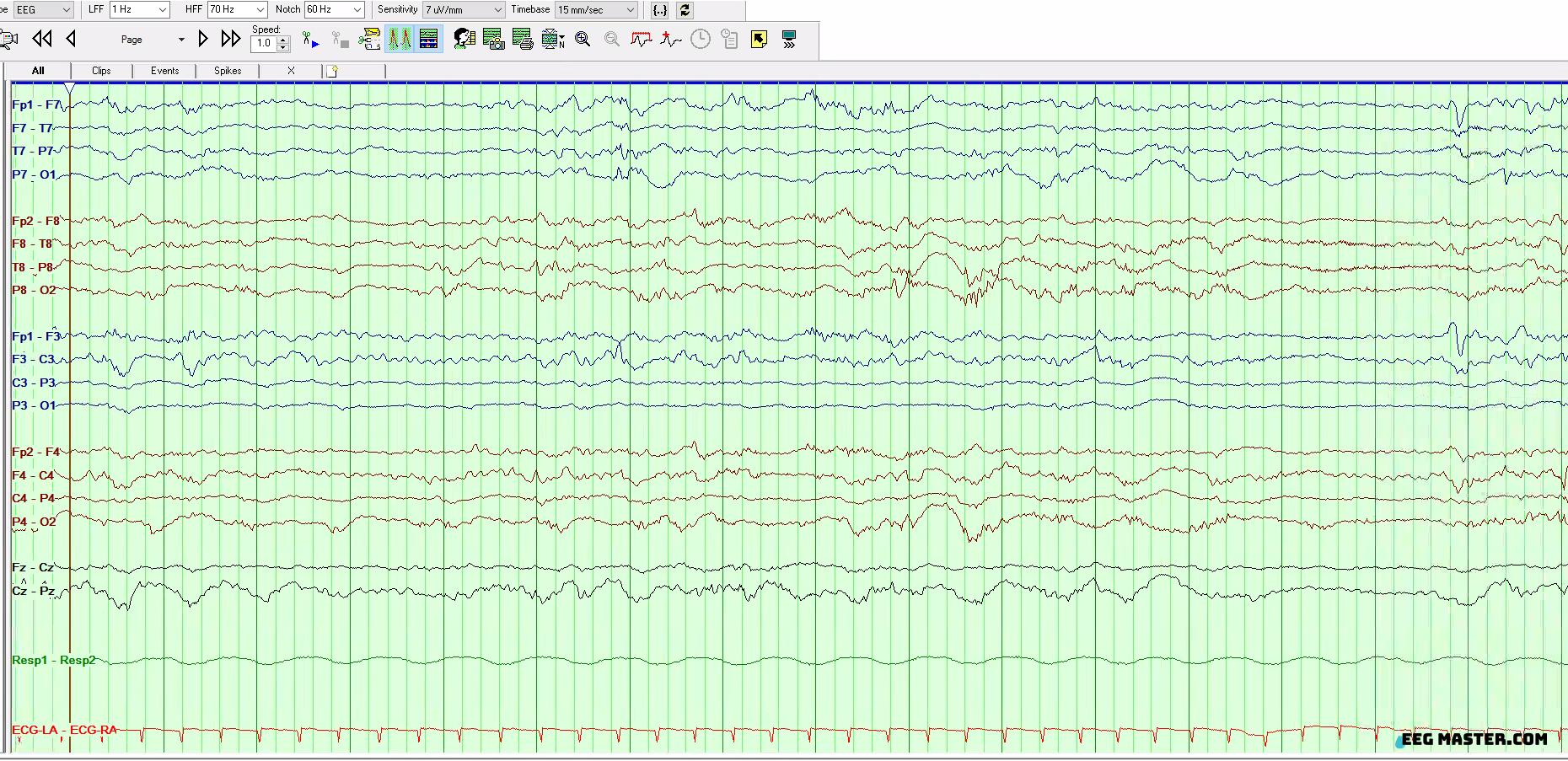Viewport: 1568px width, 761px height.
Task: Click the video camera icon
Action: click(8, 40)
